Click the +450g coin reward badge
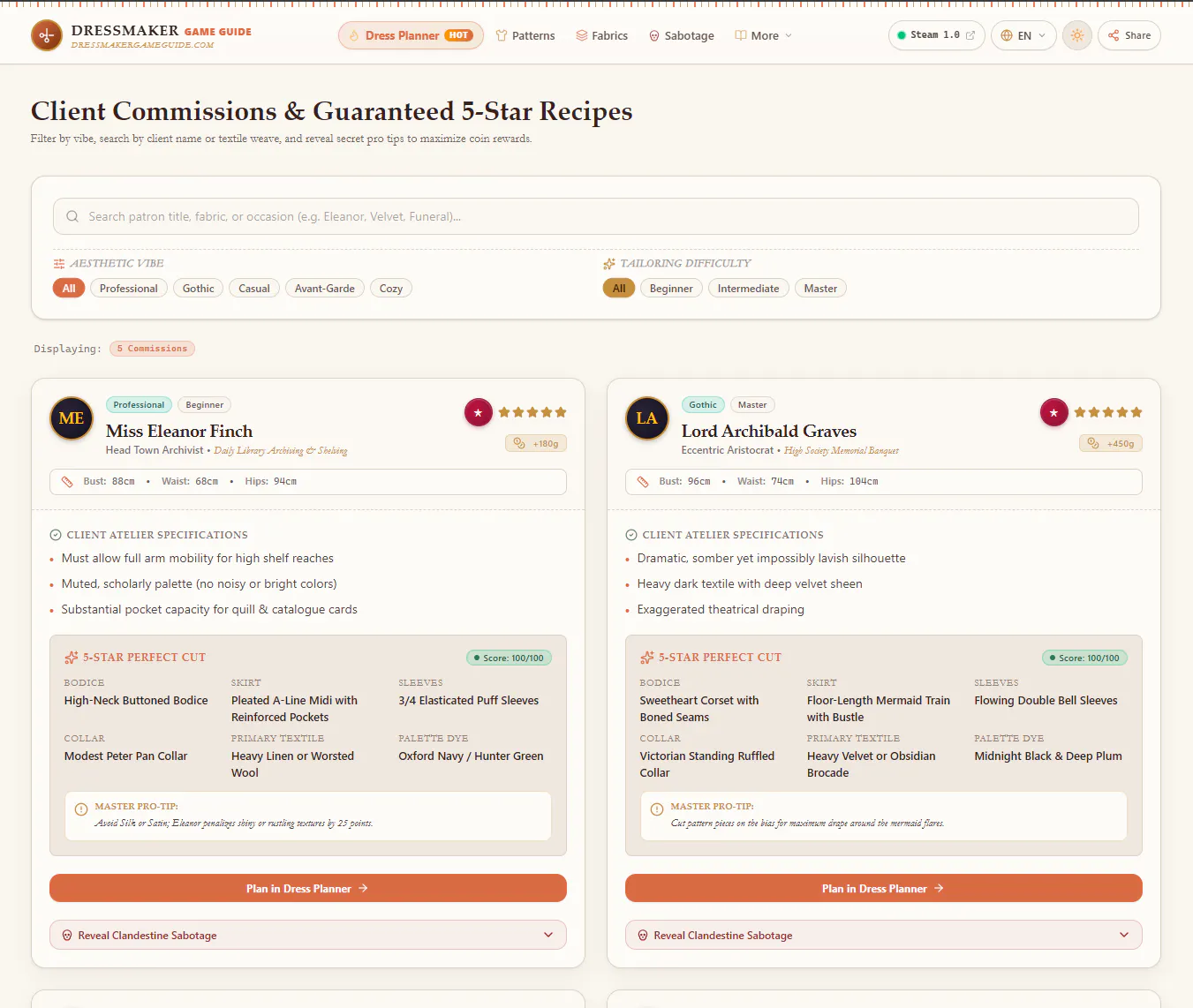Screen dimensions: 1193x1008 click(x=1111, y=443)
